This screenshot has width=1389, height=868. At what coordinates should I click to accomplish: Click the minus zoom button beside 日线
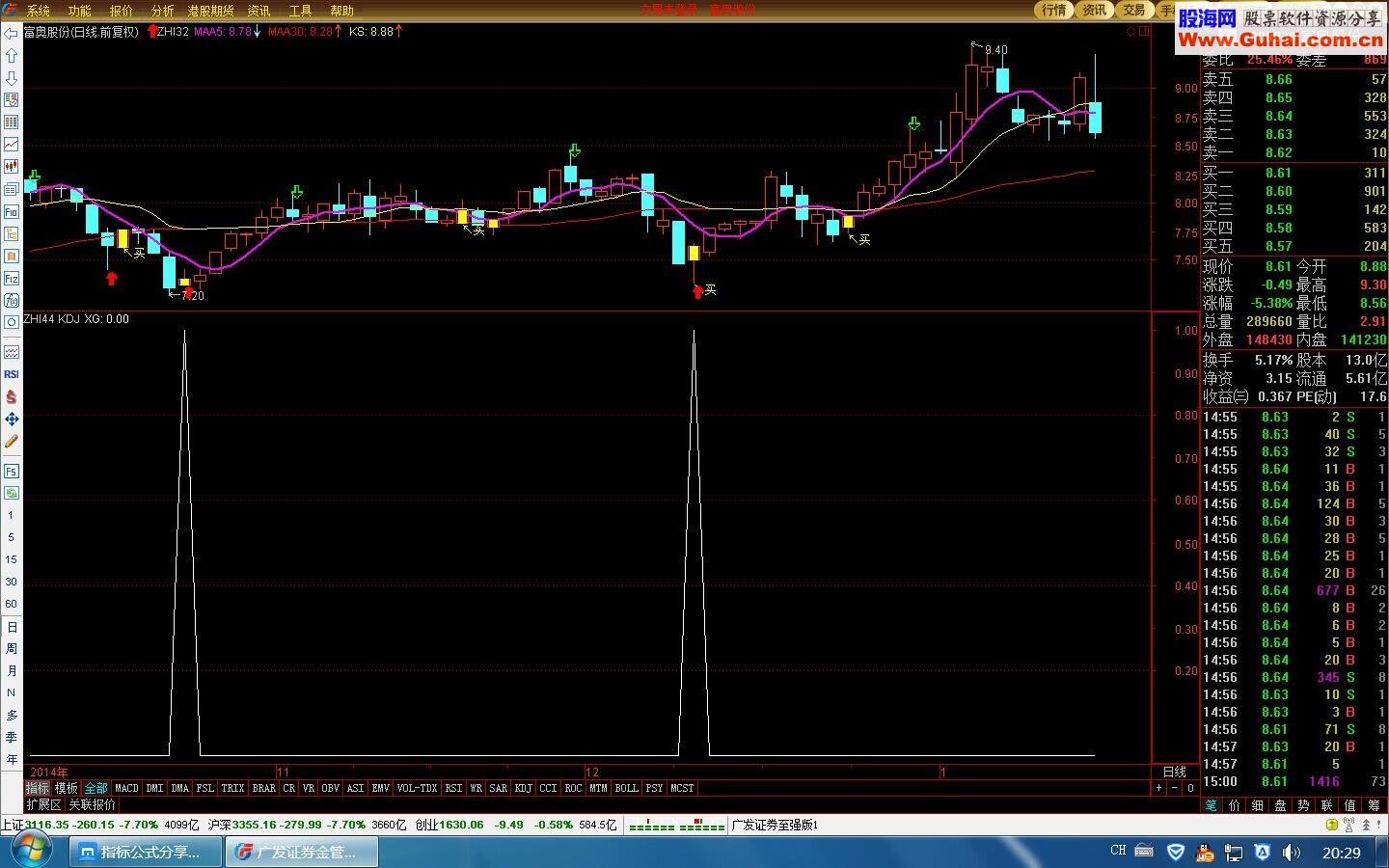coord(1175,788)
